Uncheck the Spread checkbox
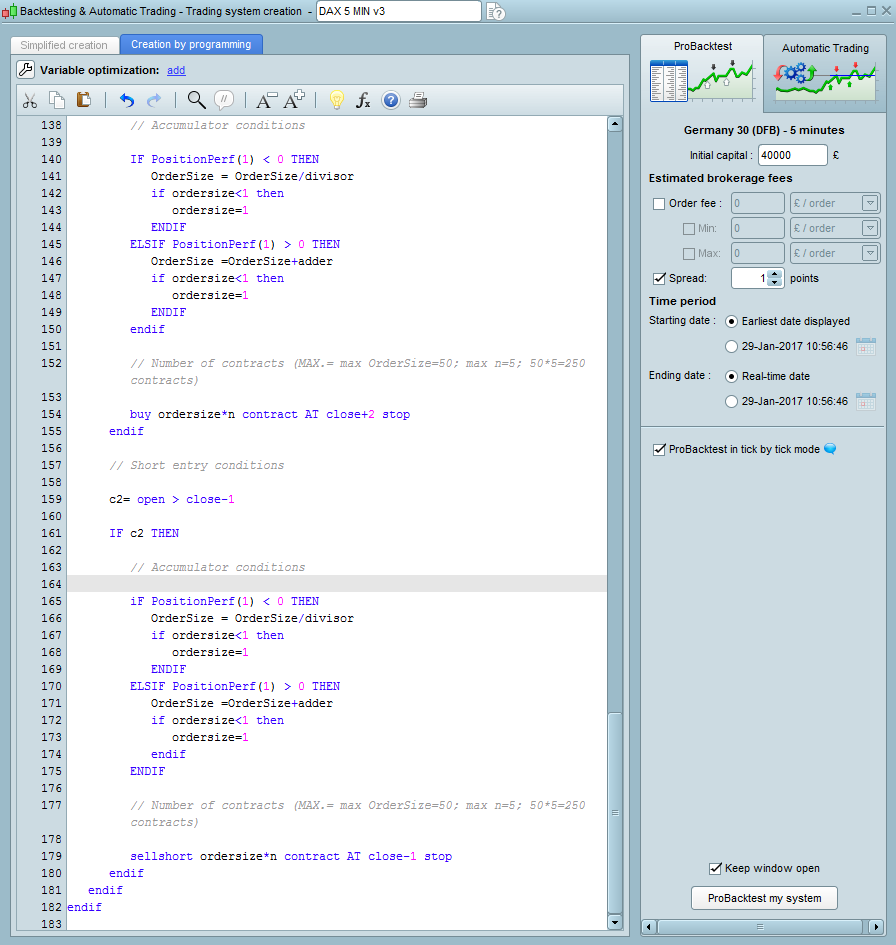The height and width of the screenshot is (945, 896). (658, 278)
